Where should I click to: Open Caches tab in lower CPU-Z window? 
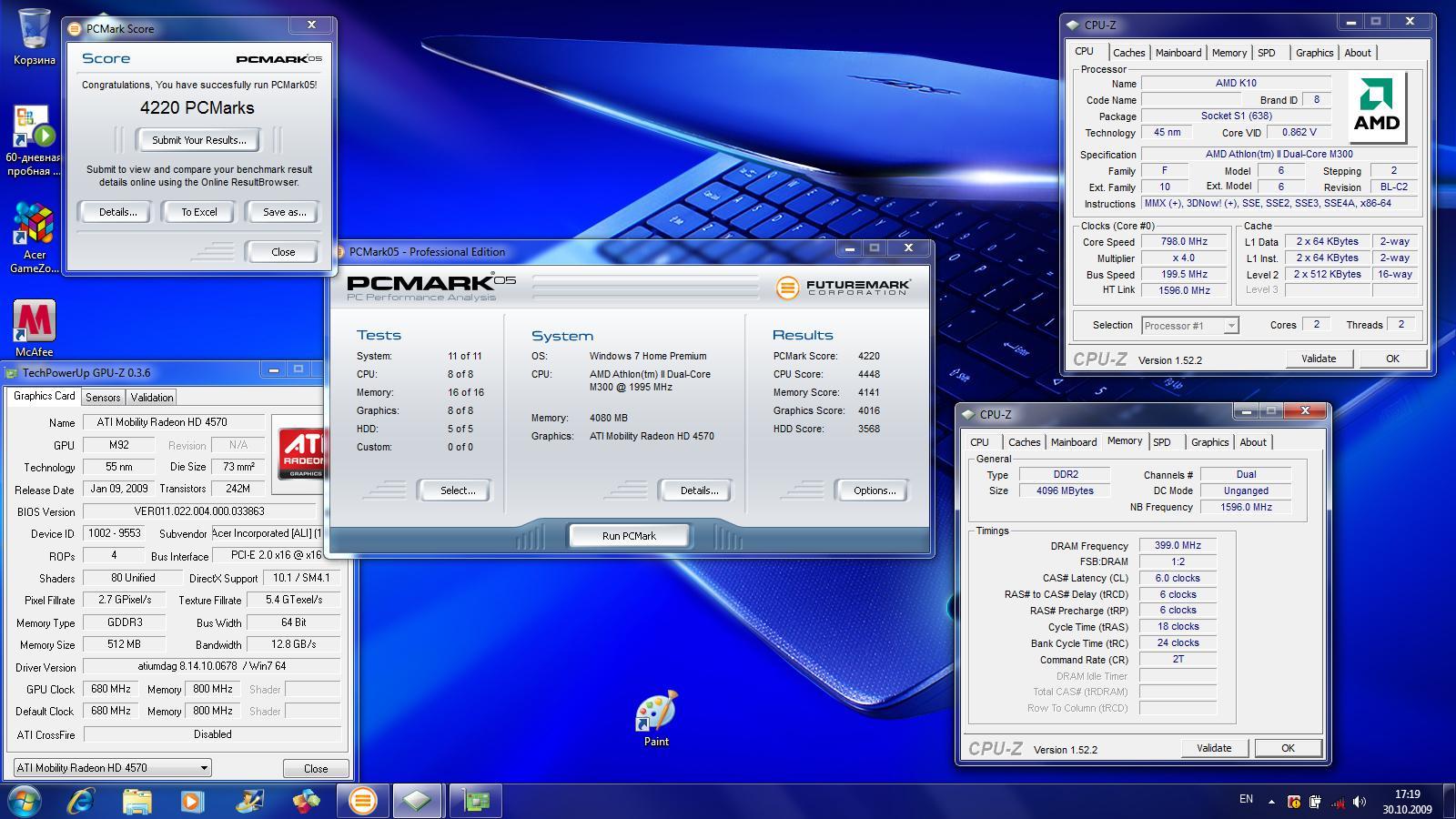[1024, 442]
